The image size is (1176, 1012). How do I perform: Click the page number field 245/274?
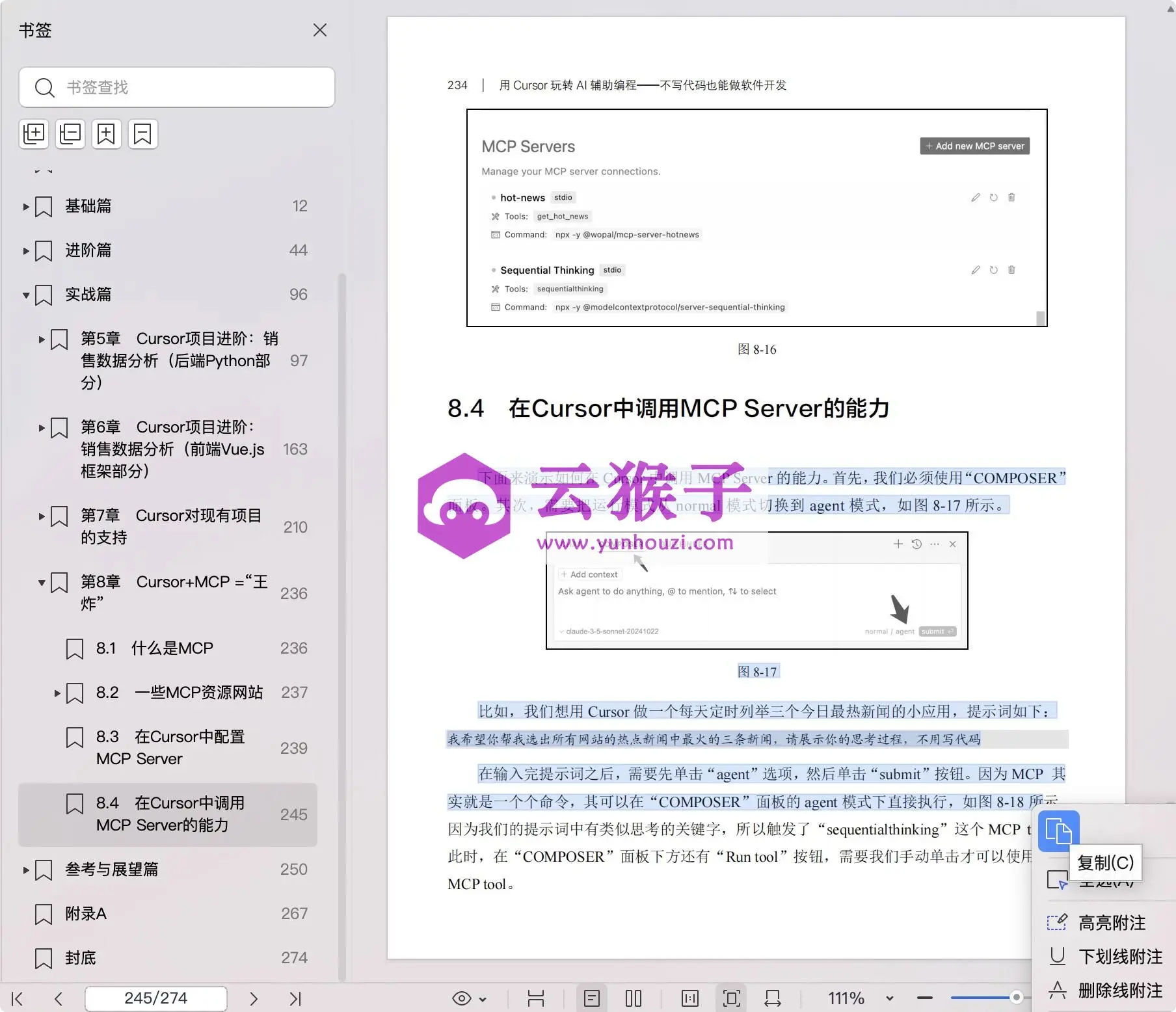point(156,998)
